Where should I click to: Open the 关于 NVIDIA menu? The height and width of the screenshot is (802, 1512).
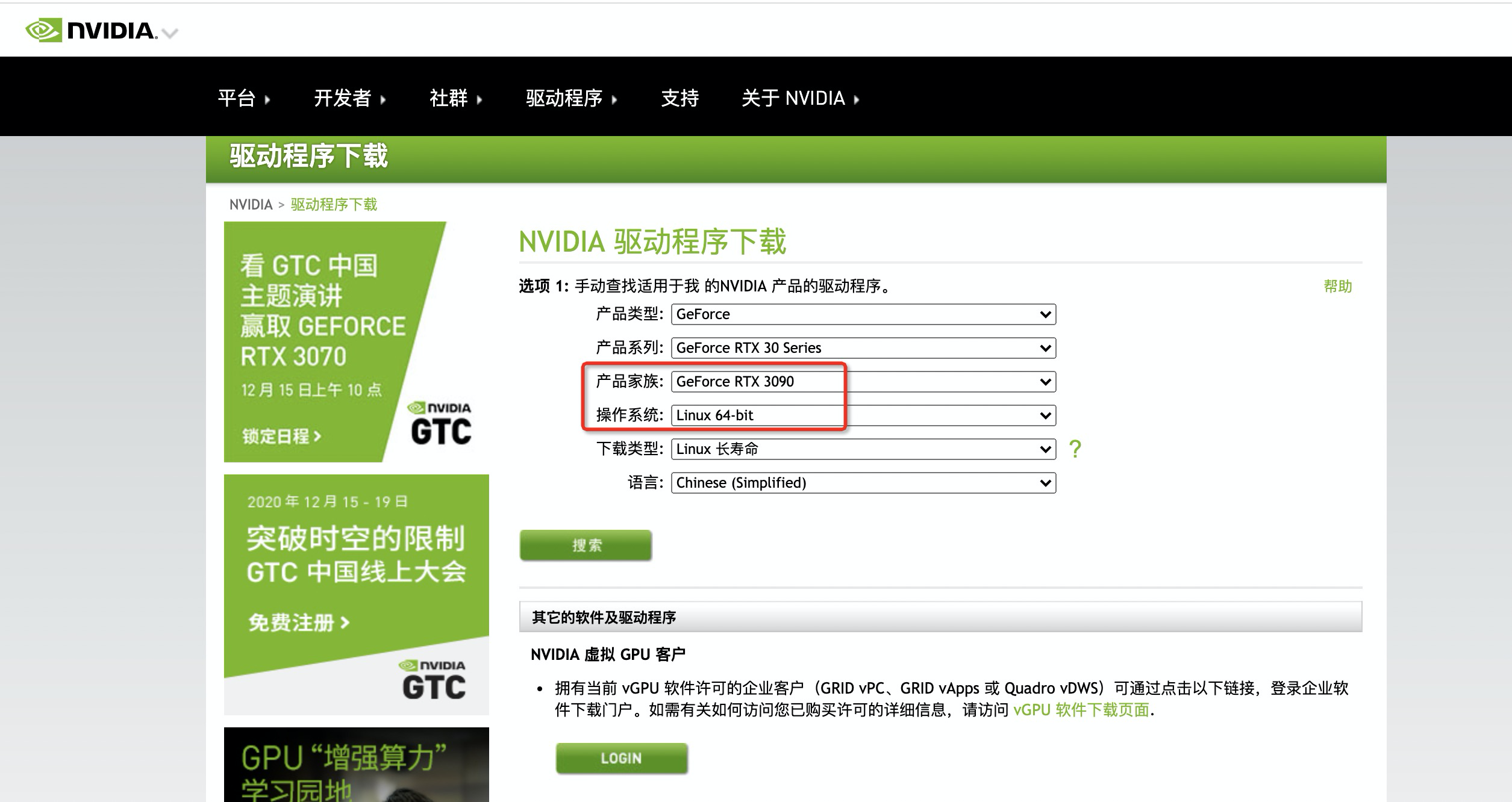click(800, 98)
